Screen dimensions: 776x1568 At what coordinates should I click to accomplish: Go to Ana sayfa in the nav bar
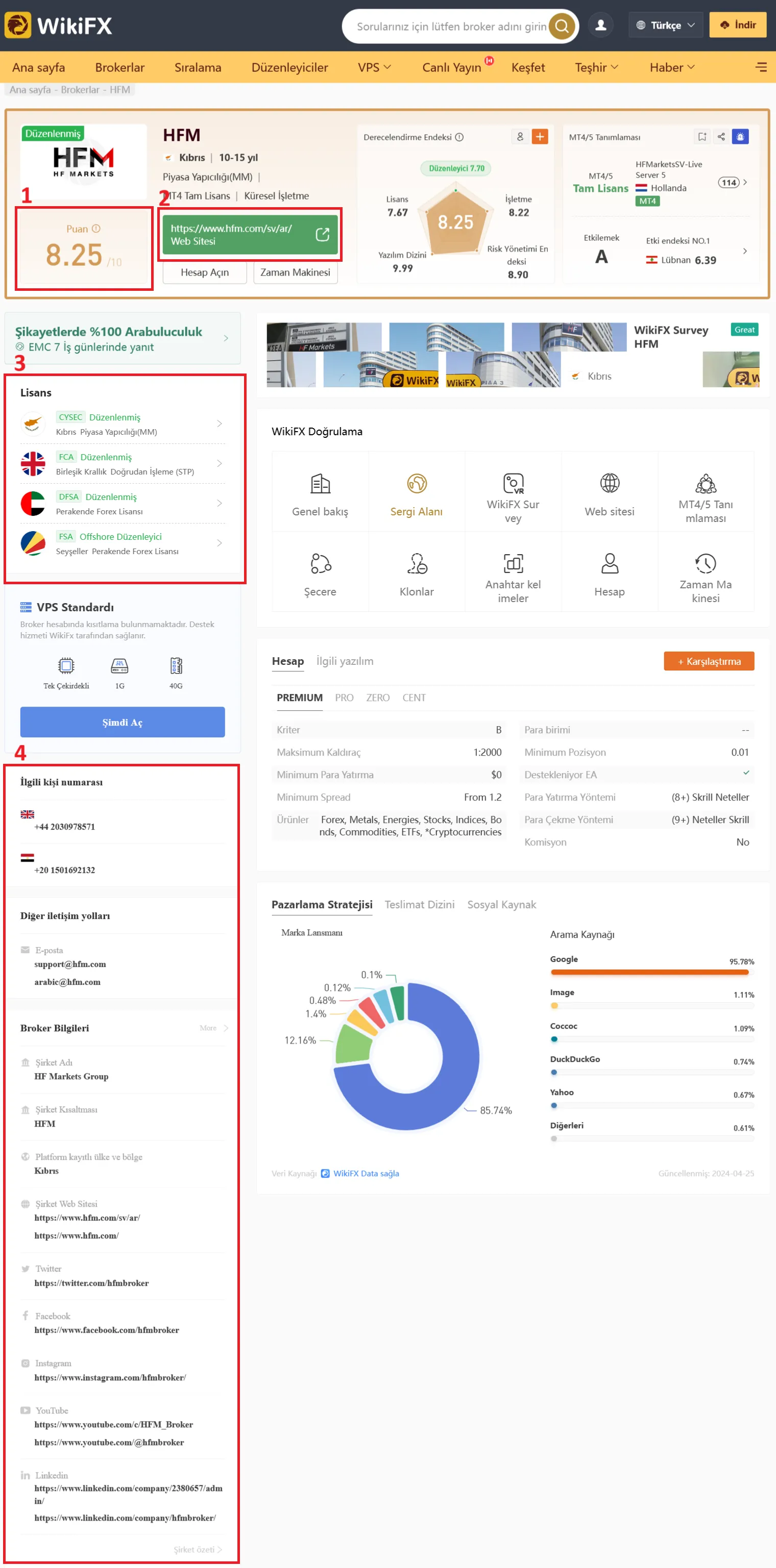[x=38, y=67]
